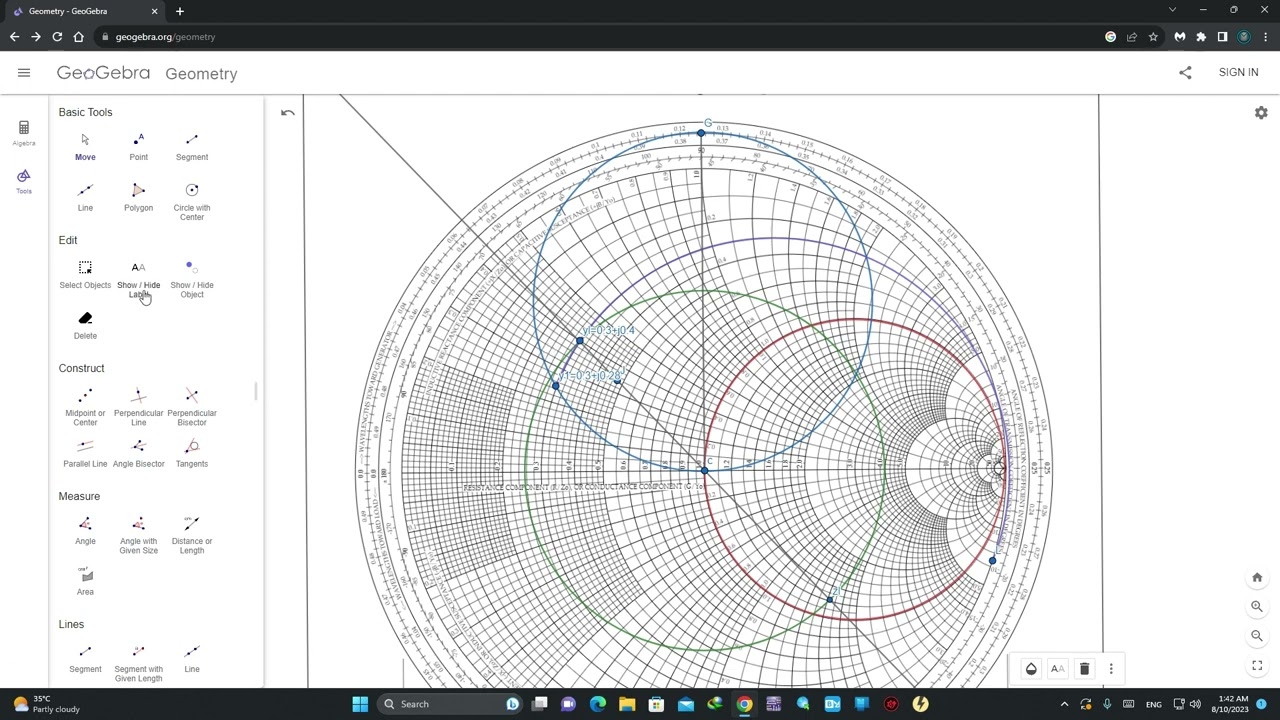Select the Y1=0.3+j0.4 point on the chart

coord(579,342)
